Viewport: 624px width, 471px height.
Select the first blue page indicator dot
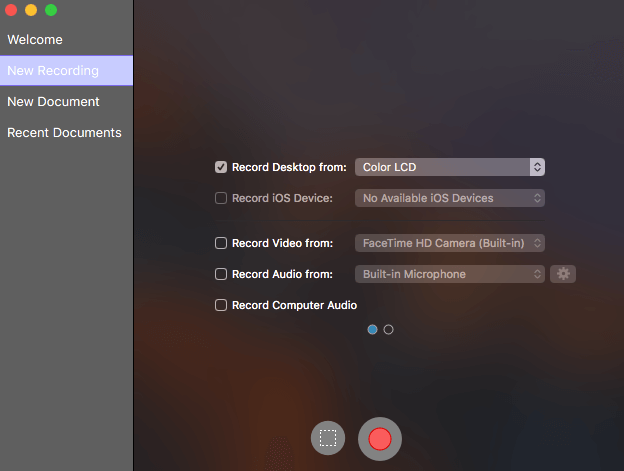point(372,329)
